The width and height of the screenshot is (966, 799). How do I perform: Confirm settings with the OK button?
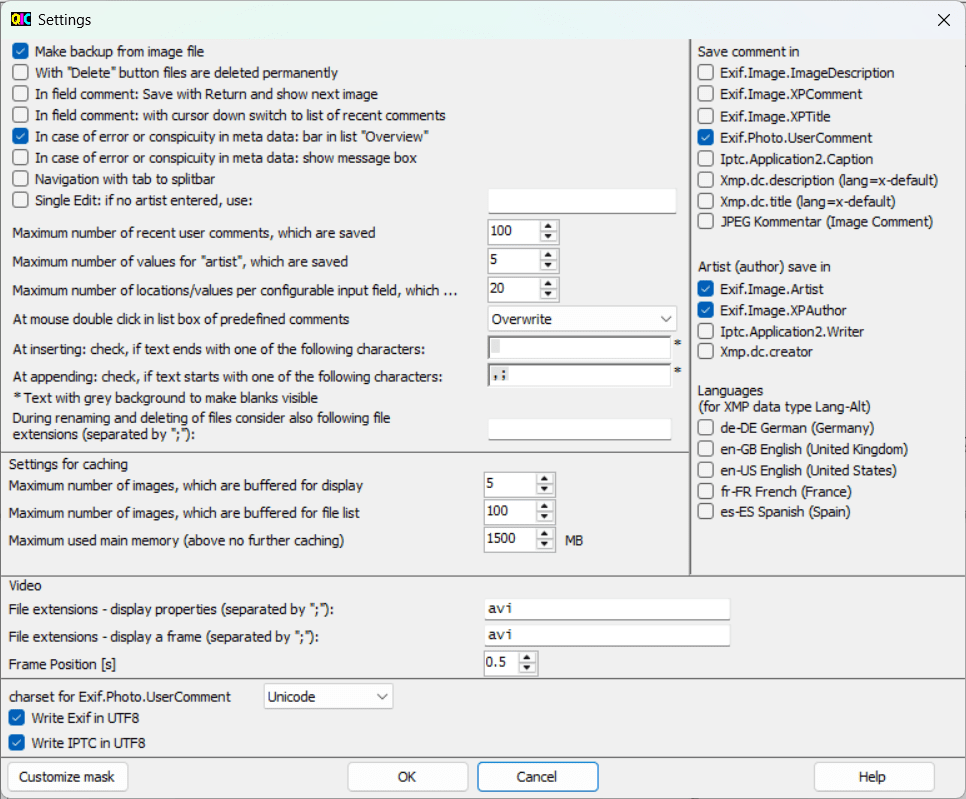pos(407,776)
